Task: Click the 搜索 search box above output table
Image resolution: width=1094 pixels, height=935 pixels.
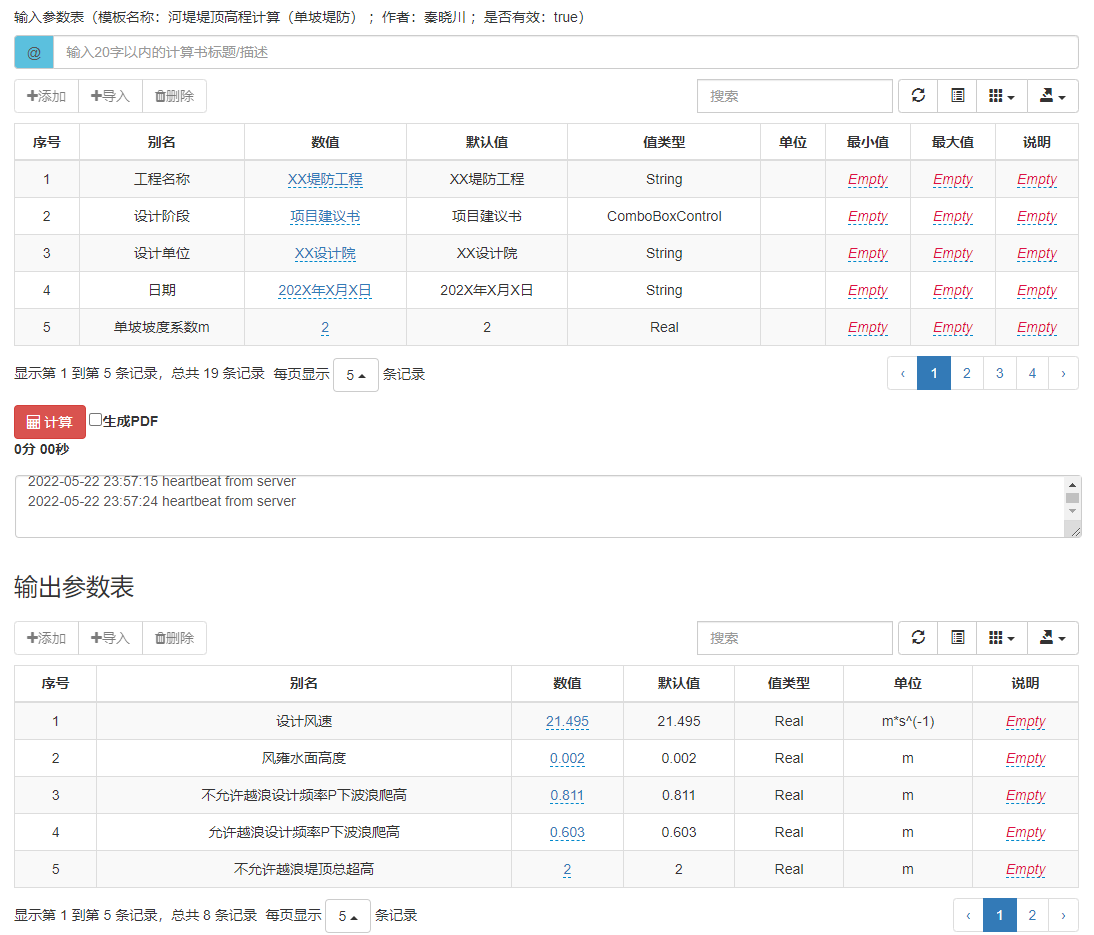Action: pos(795,637)
